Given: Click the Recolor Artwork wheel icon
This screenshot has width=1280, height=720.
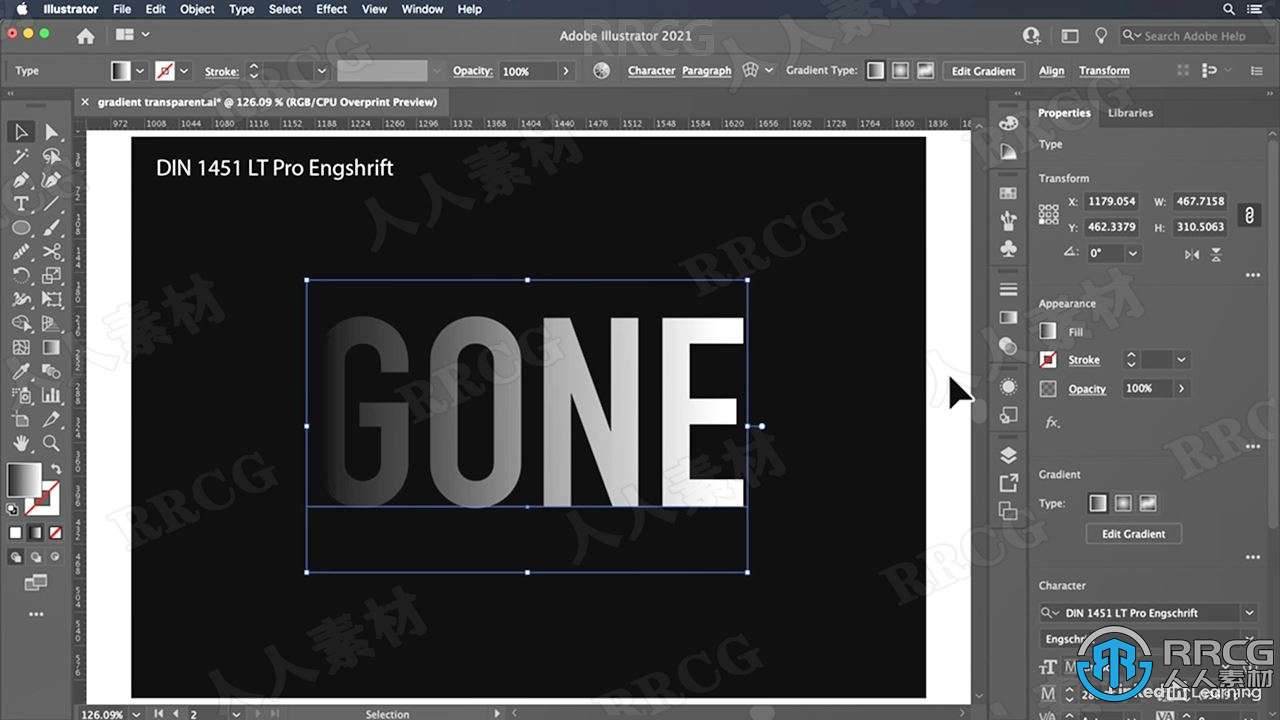Looking at the screenshot, I should [x=601, y=71].
